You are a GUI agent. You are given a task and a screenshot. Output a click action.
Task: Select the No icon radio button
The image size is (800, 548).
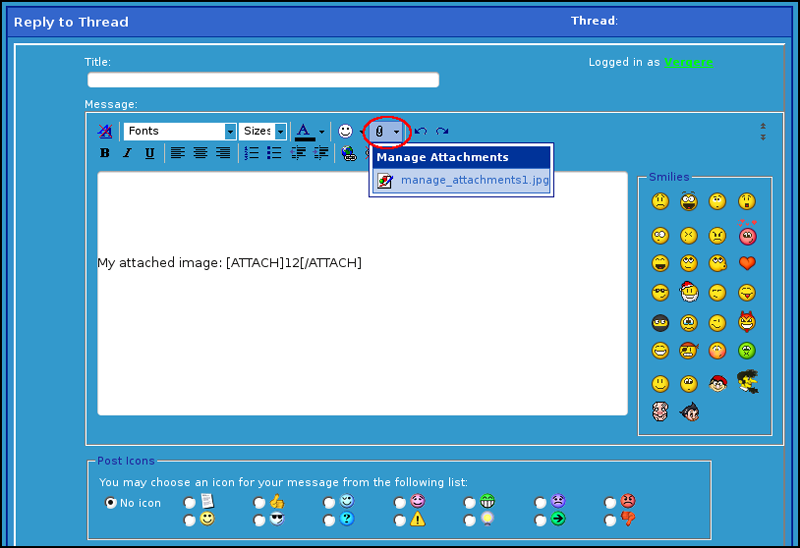[x=111, y=503]
